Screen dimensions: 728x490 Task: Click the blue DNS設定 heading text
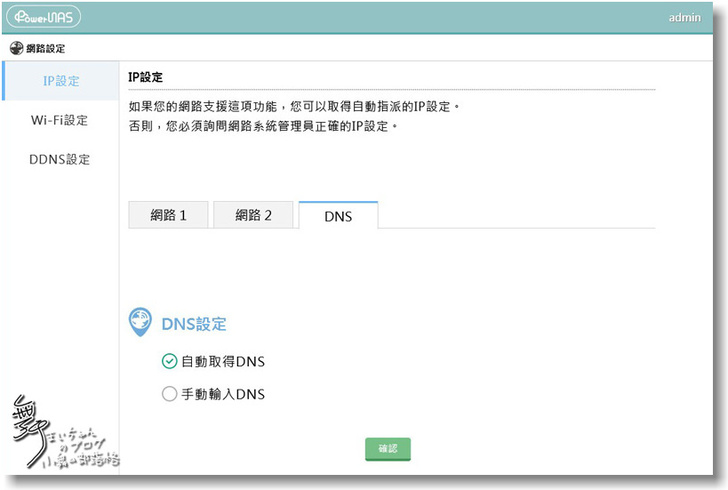pyautogui.click(x=194, y=324)
